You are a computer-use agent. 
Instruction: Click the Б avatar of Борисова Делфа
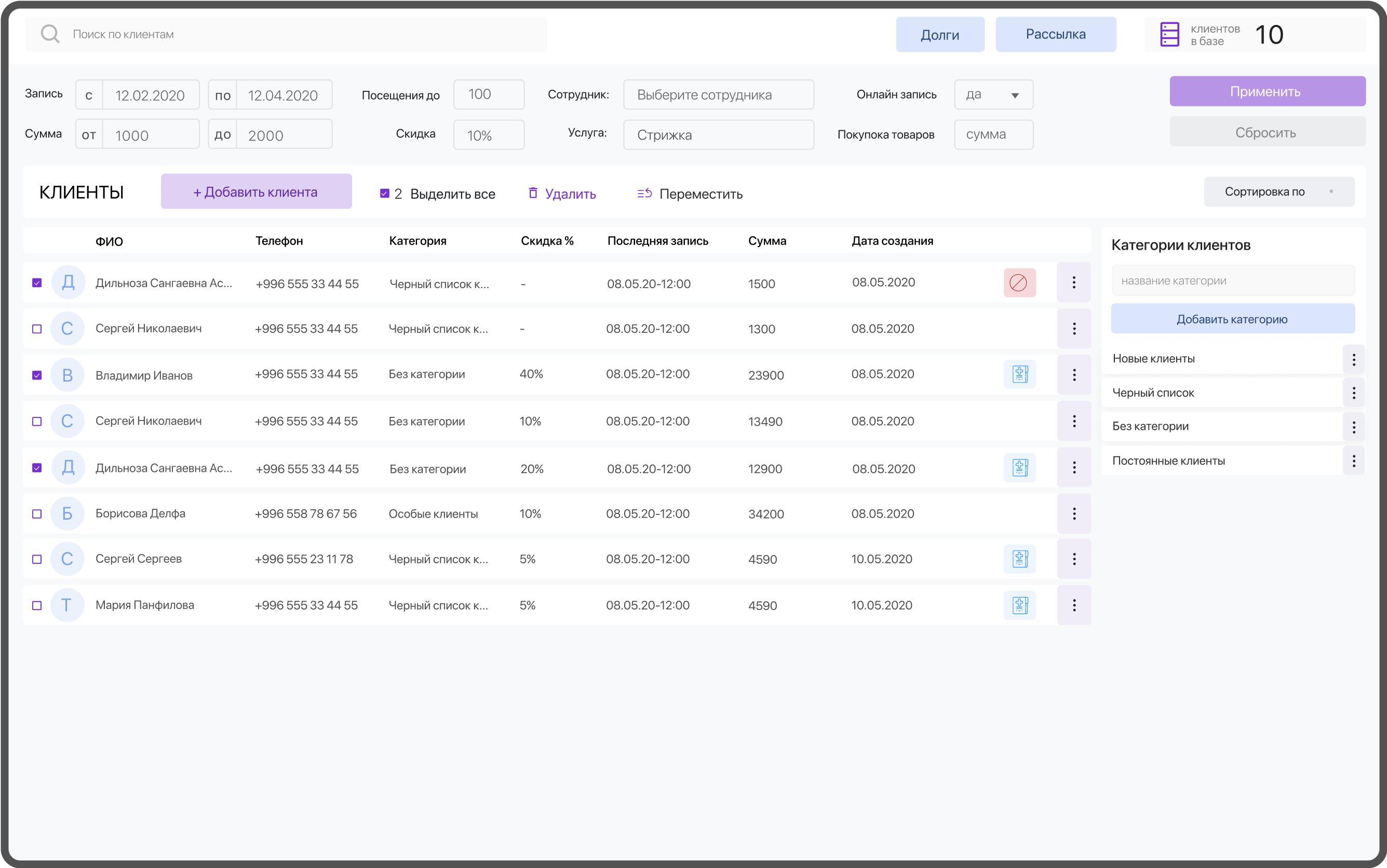pyautogui.click(x=68, y=513)
